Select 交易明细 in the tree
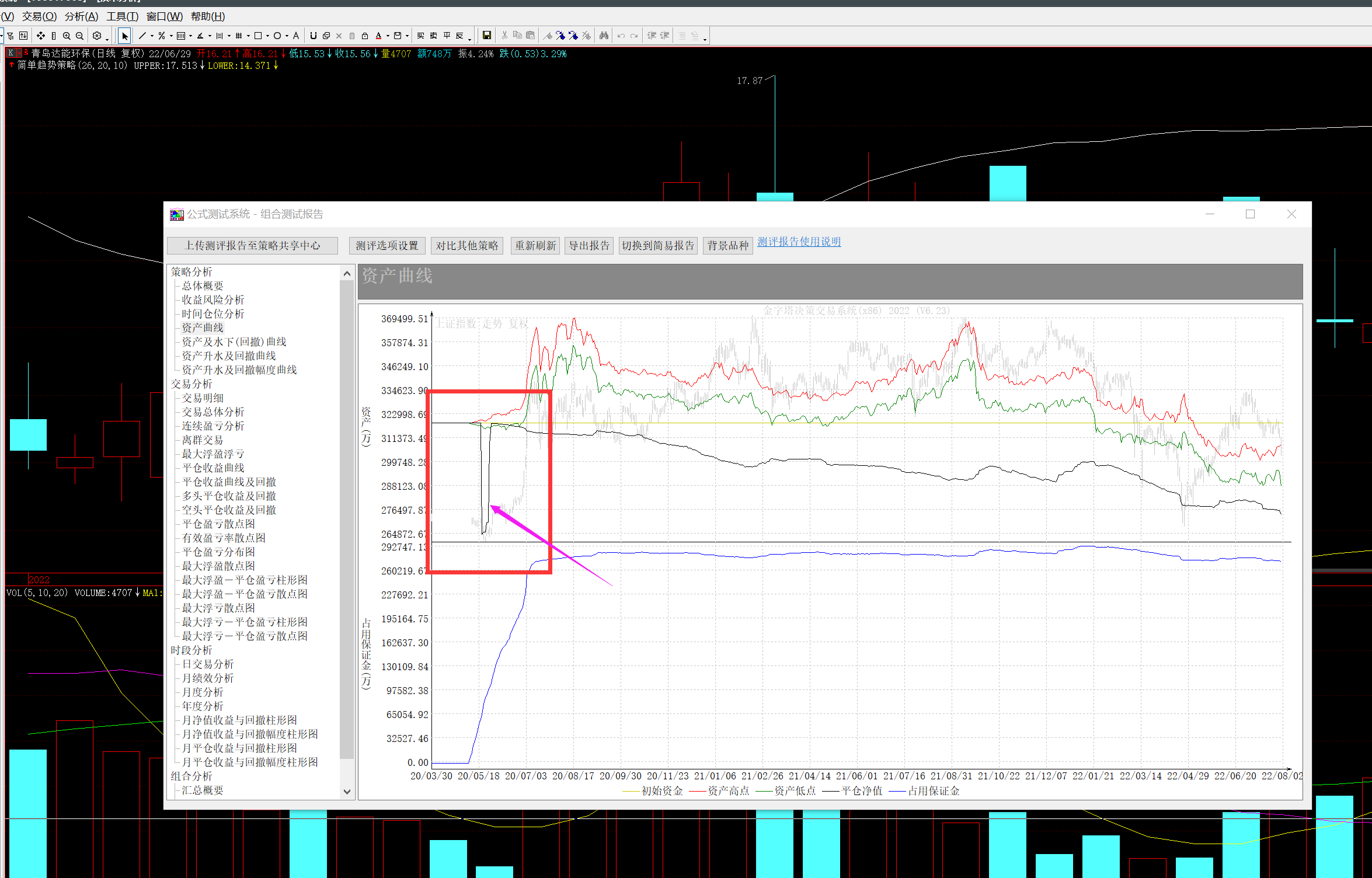Image resolution: width=1372 pixels, height=878 pixels. click(x=203, y=398)
